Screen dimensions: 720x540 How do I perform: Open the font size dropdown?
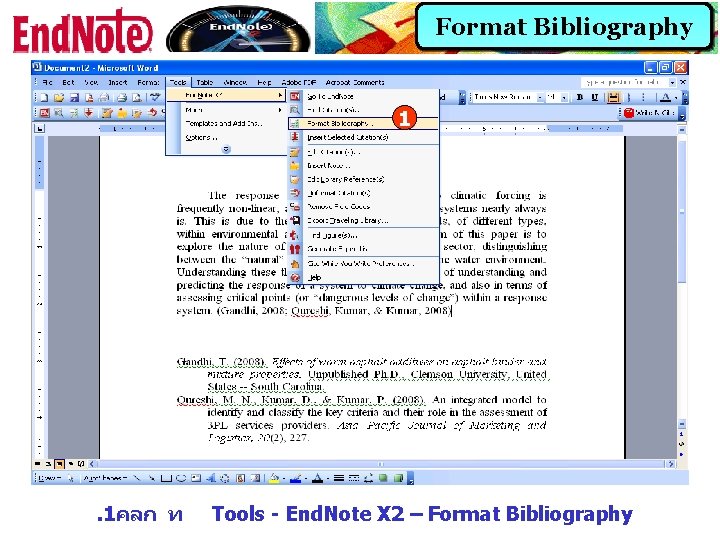click(564, 97)
